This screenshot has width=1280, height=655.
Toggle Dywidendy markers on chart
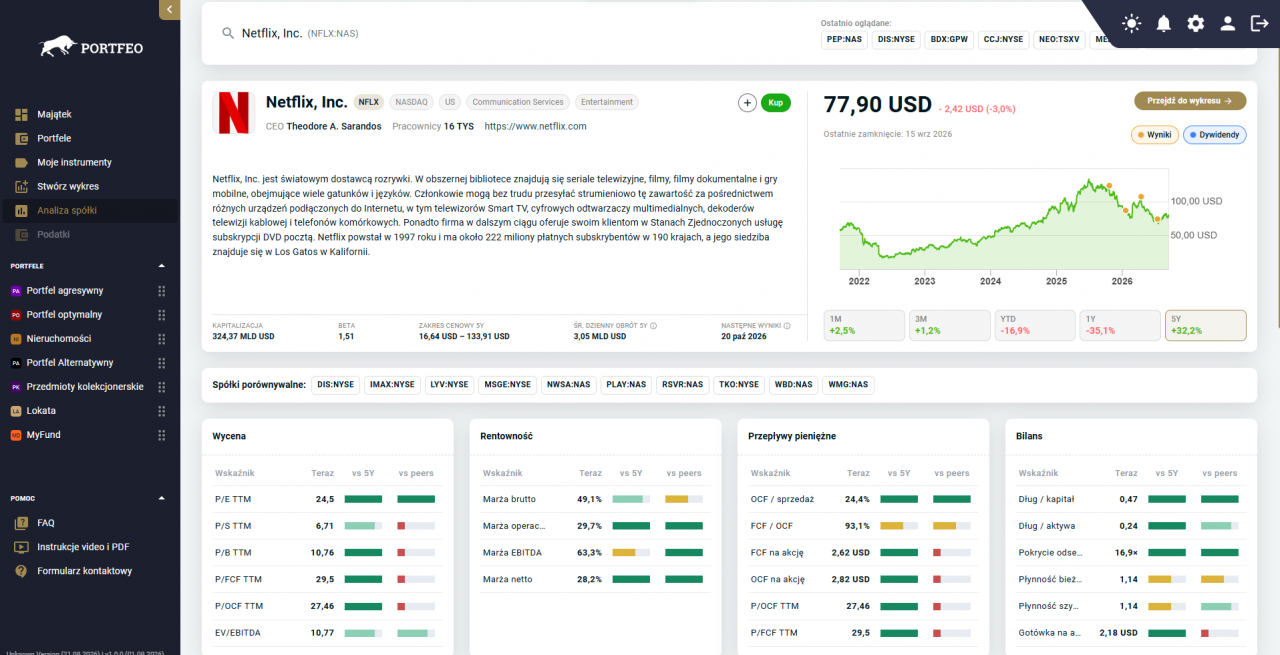tap(1215, 134)
